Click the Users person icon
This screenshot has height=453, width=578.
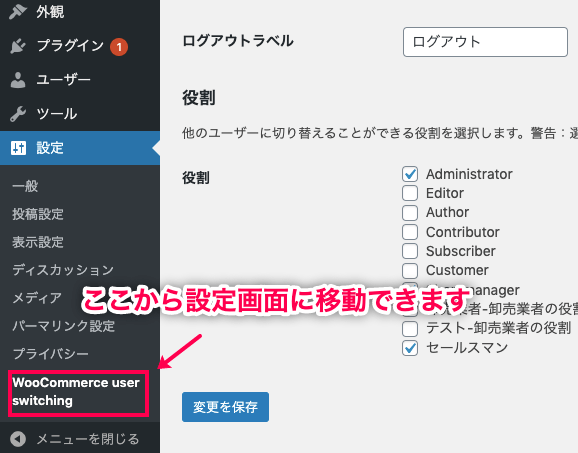pos(18,80)
